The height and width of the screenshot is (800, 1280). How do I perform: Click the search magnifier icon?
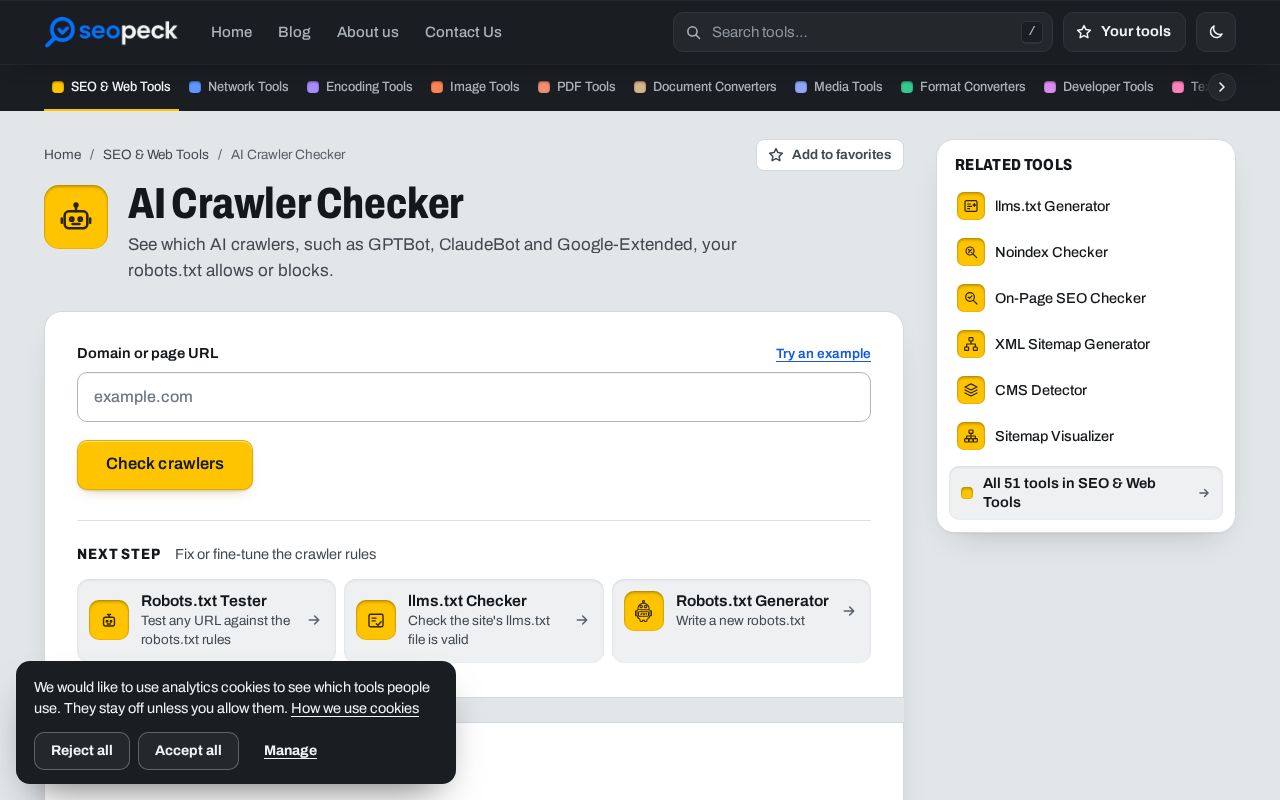(693, 32)
